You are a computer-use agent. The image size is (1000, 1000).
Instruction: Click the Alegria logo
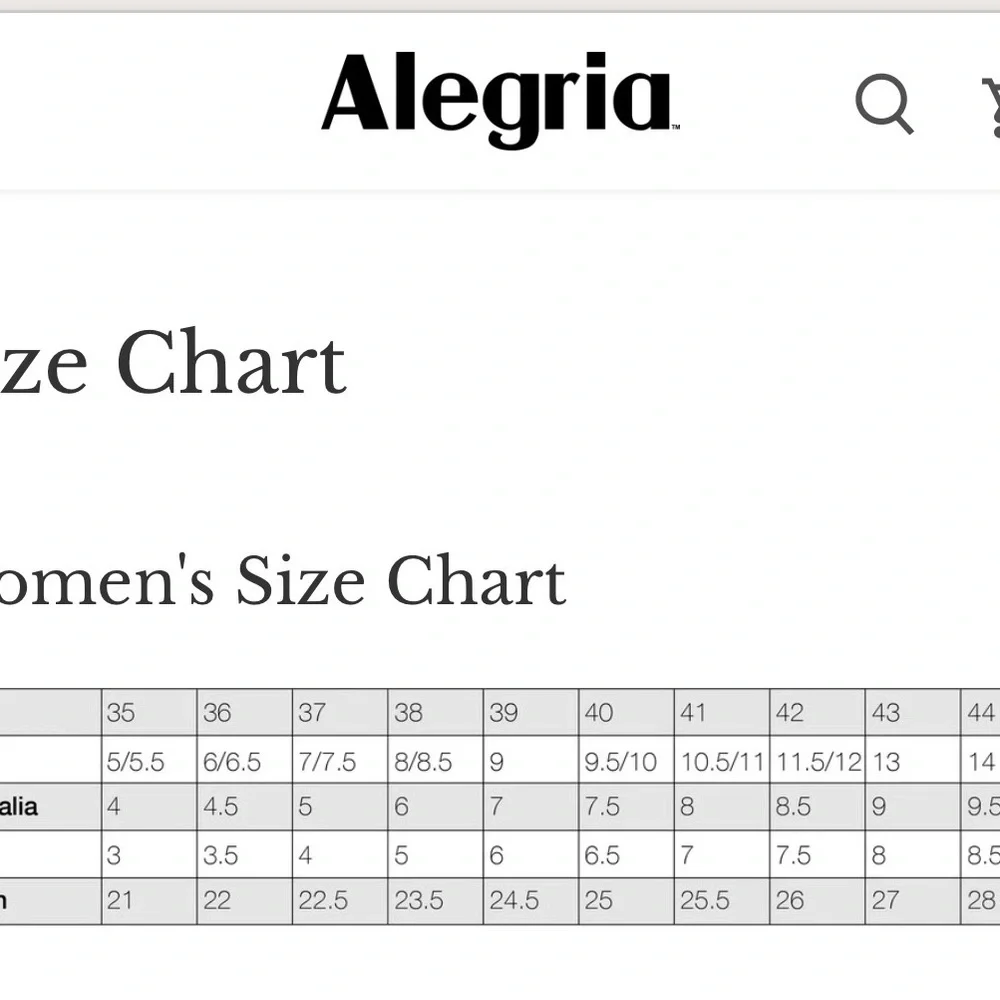(499, 98)
